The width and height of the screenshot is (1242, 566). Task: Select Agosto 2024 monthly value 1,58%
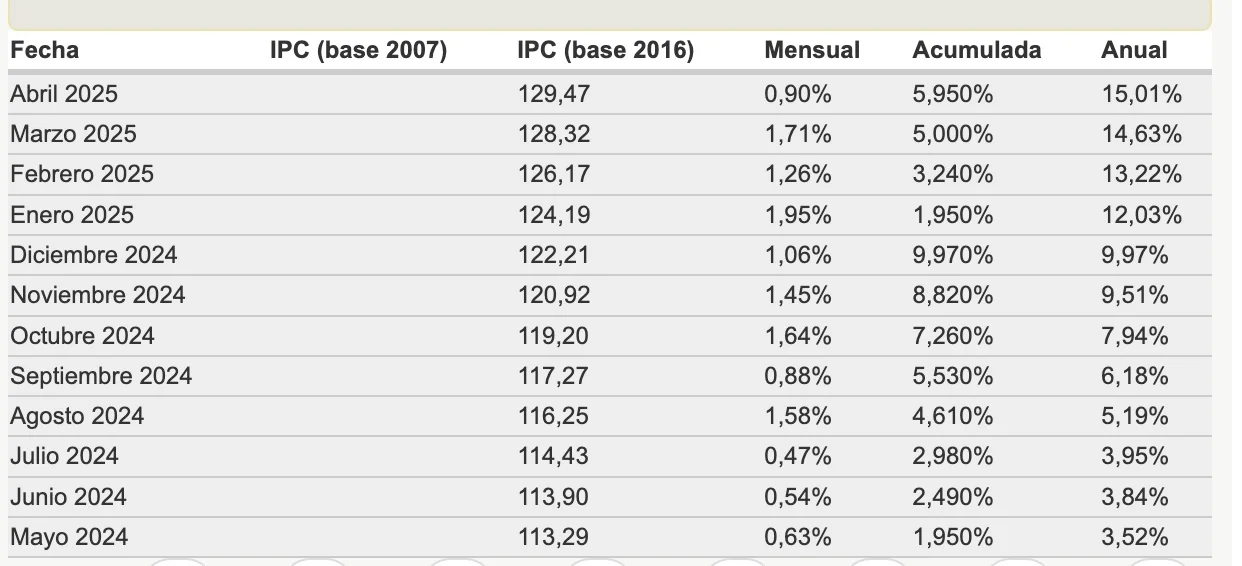(798, 416)
